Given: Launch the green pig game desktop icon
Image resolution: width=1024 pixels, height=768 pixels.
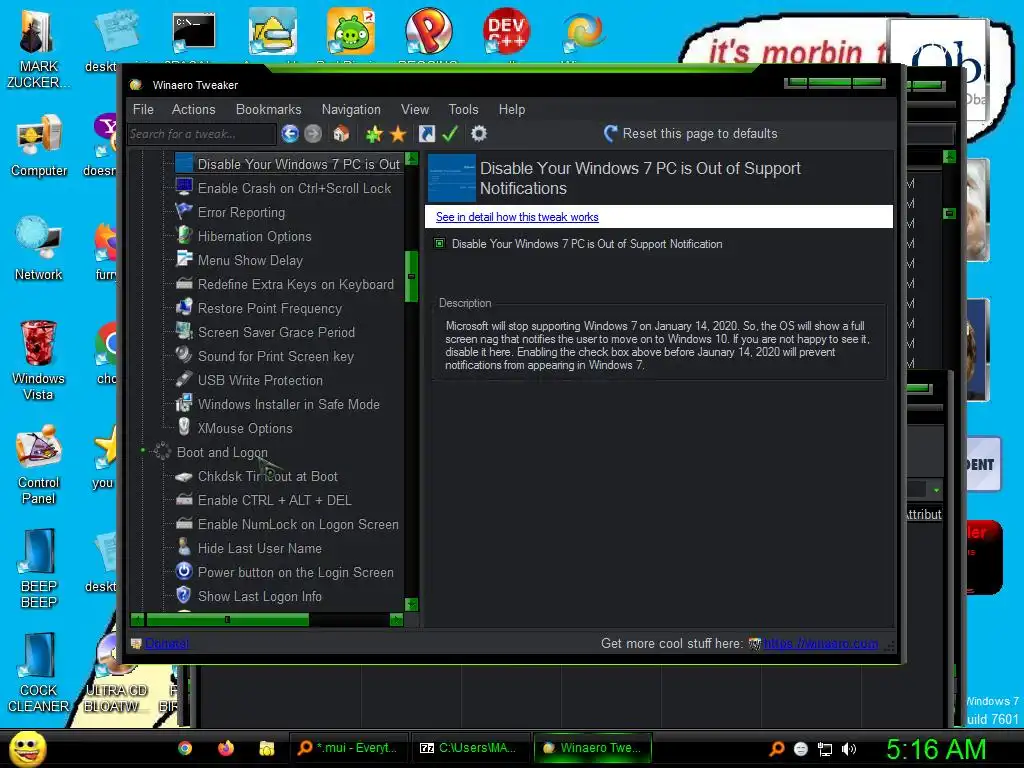Looking at the screenshot, I should (x=351, y=31).
